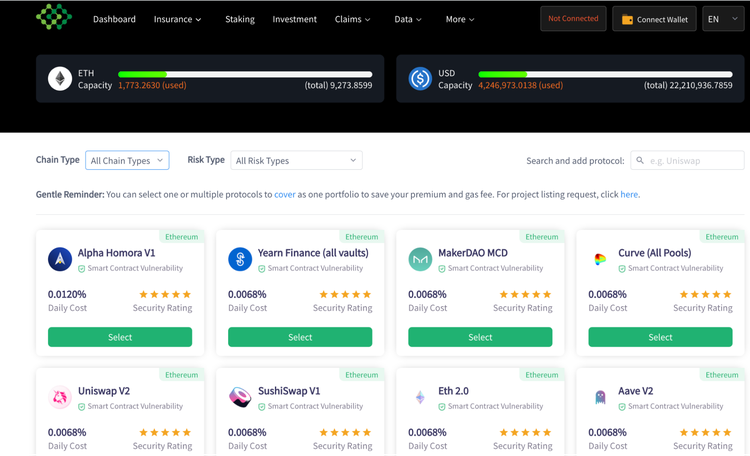Click the ETH capacity progress bar
The image size is (750, 456).
pos(245,74)
